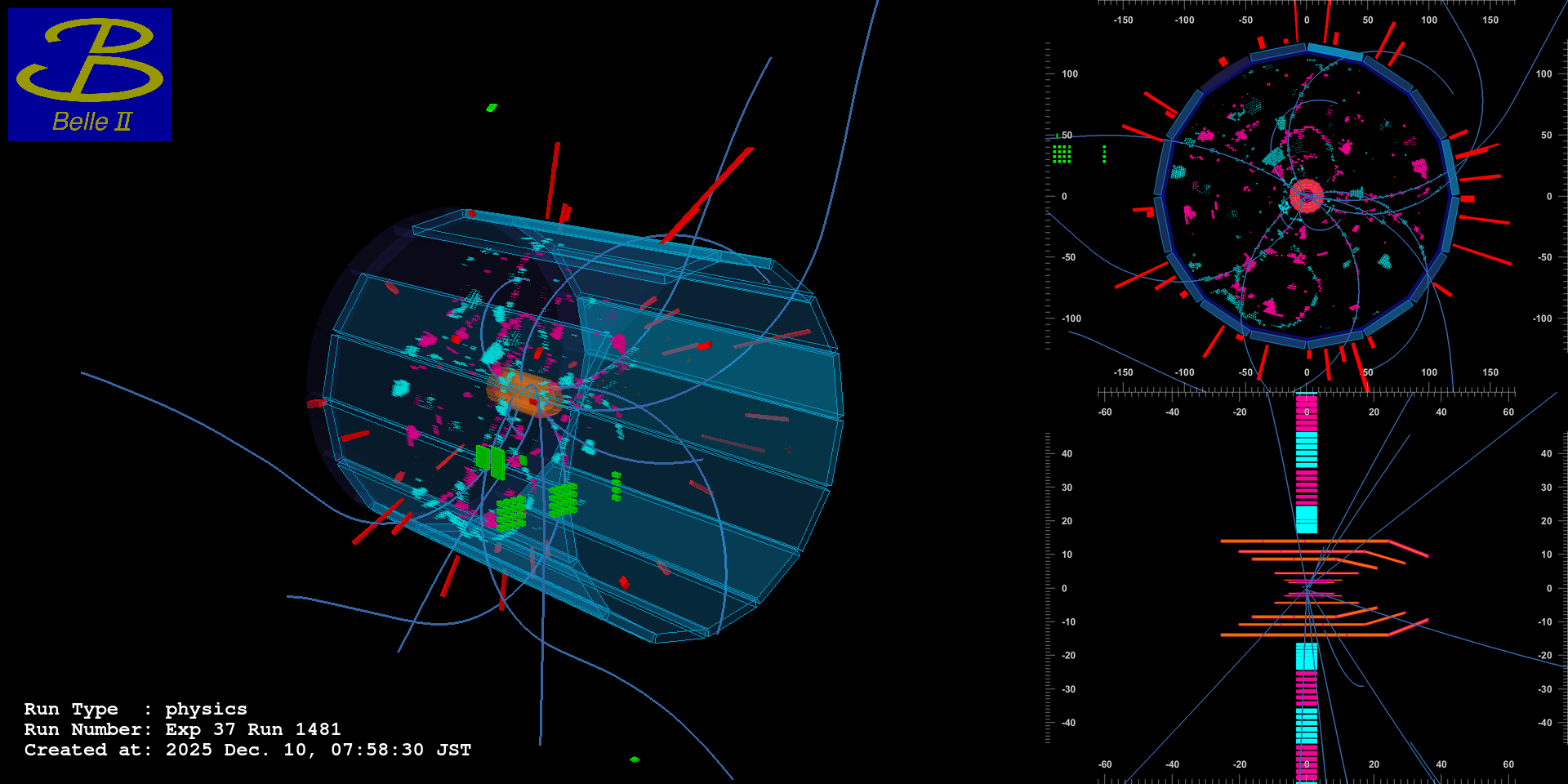Select the red central circle in XY projection
The width and height of the screenshot is (1568, 784).
pos(1307,196)
